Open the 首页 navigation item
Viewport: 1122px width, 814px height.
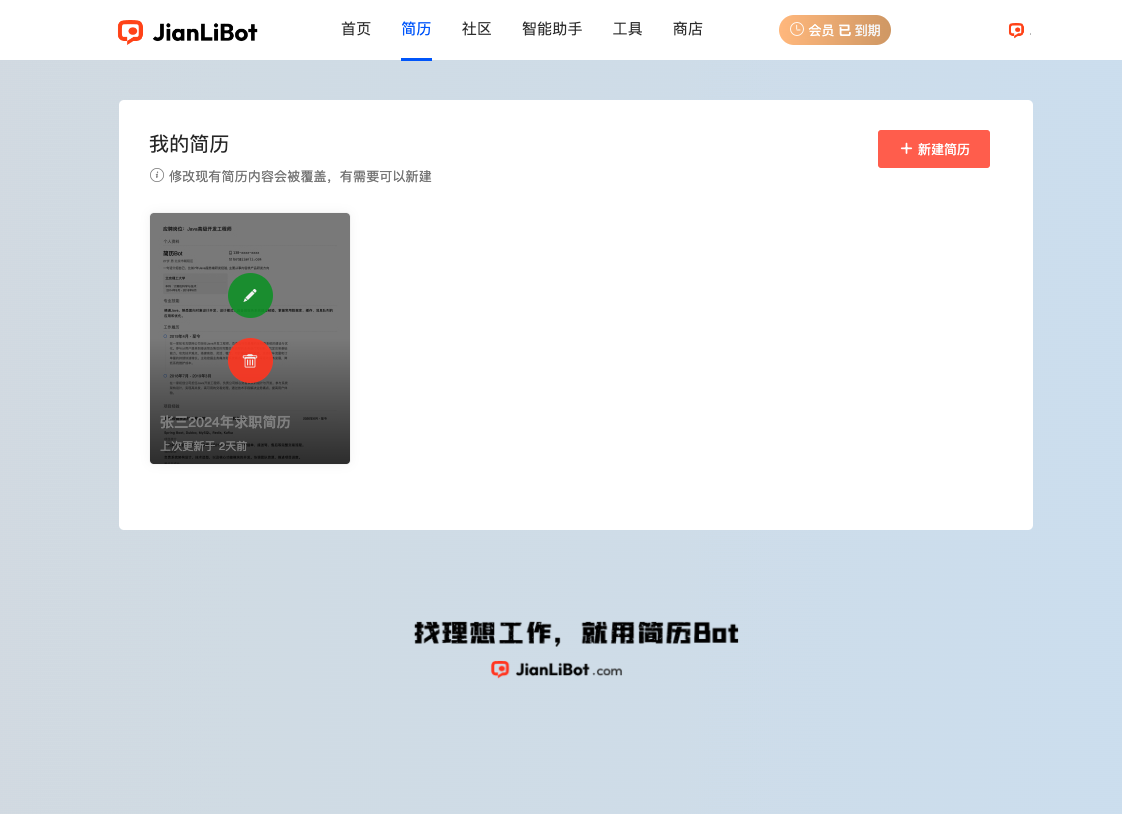coord(356,29)
